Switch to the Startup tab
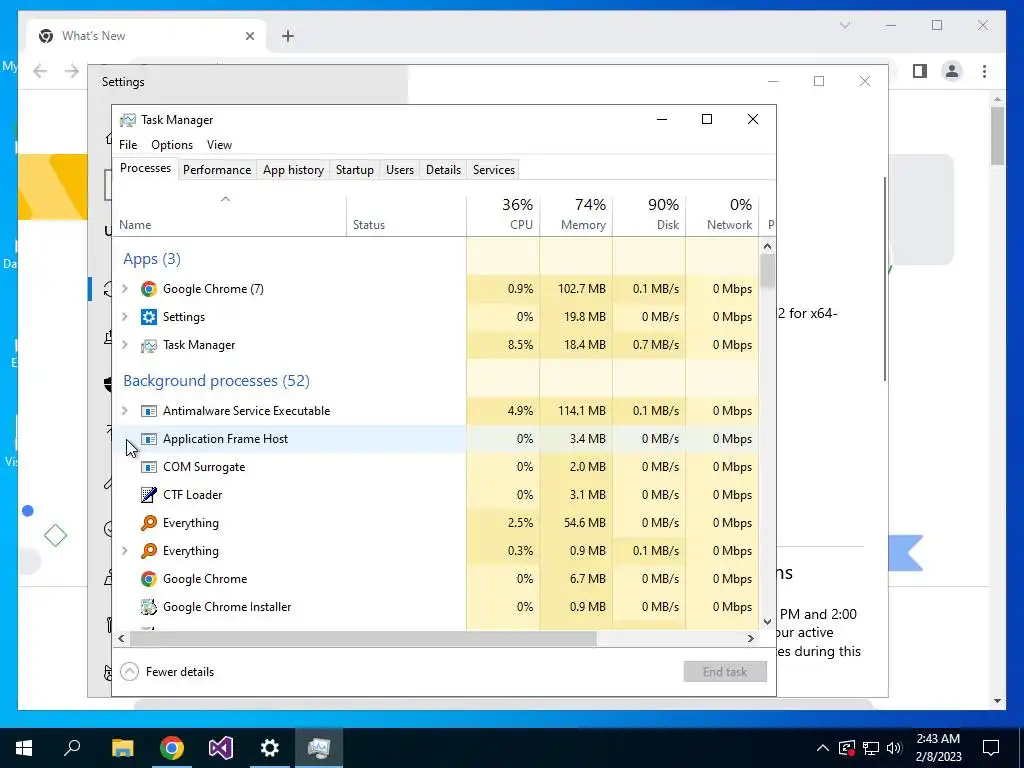 pos(355,170)
